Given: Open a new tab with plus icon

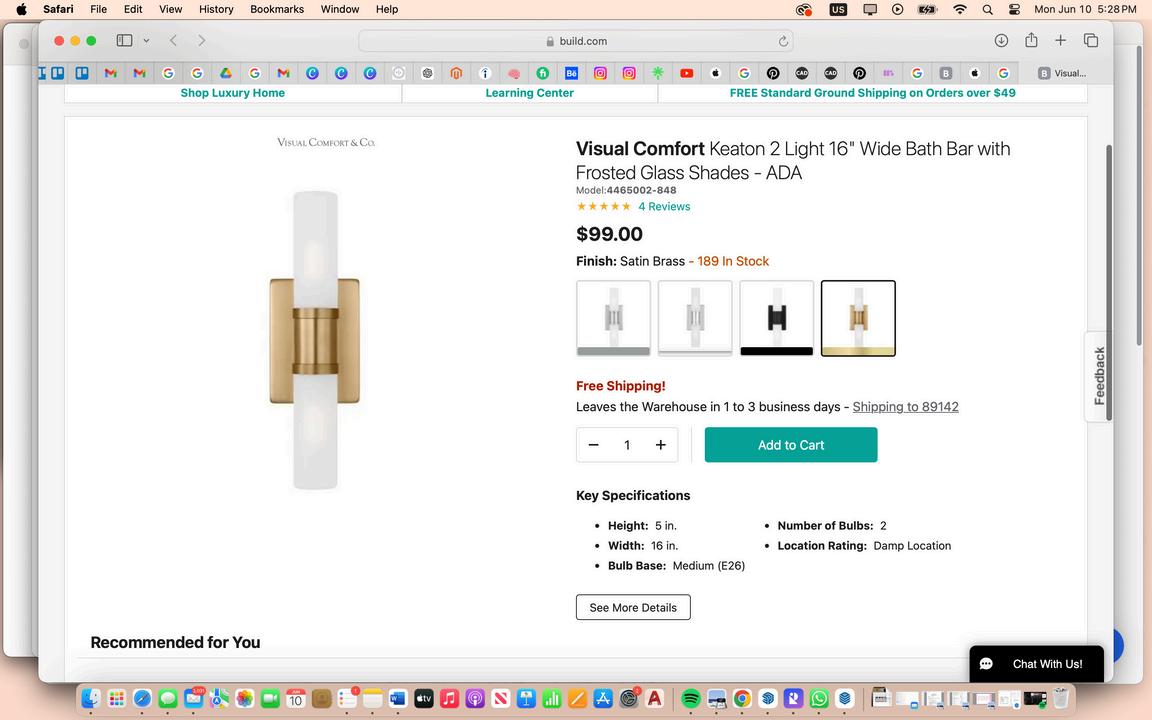Looking at the screenshot, I should pos(1060,41).
